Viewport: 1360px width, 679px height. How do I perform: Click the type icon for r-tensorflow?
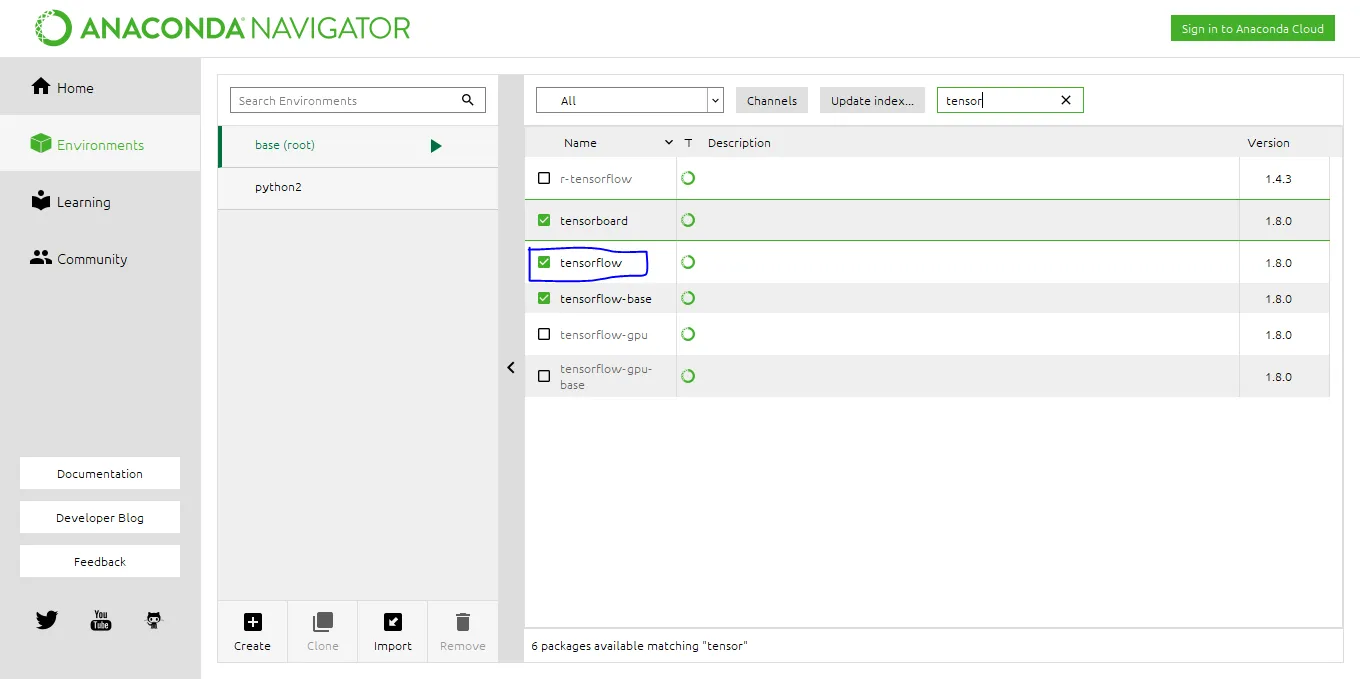point(688,178)
